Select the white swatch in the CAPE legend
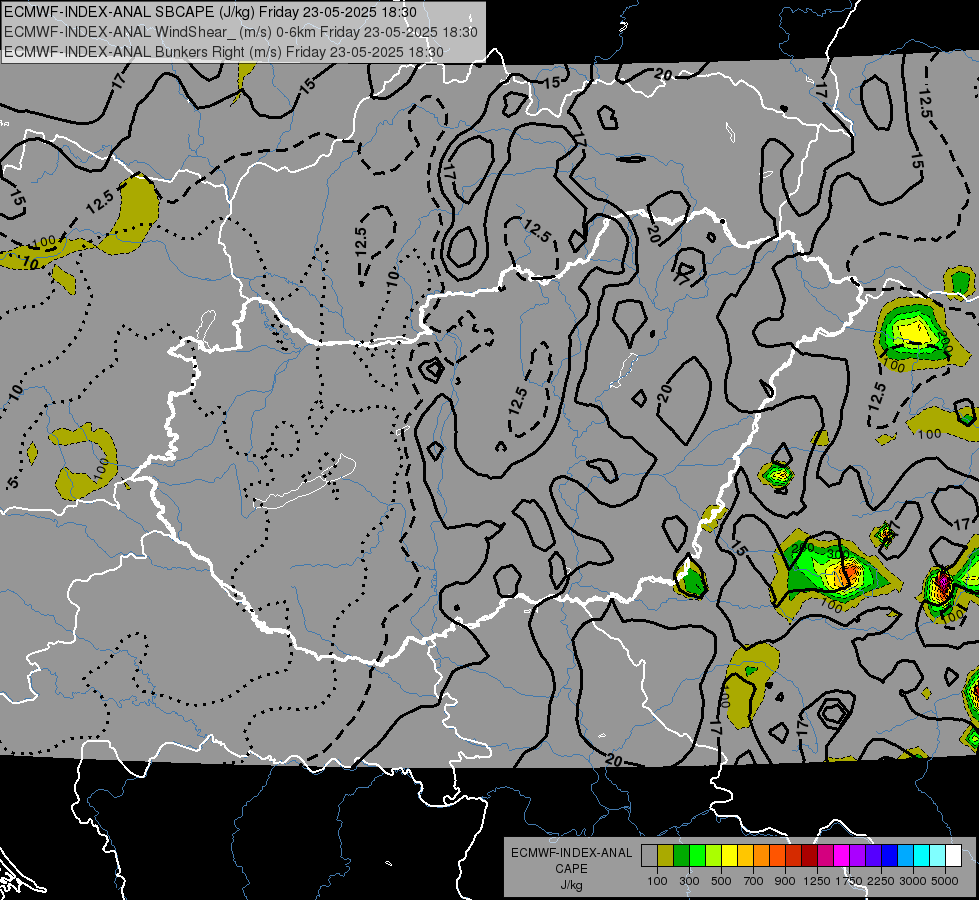The width and height of the screenshot is (979, 900). tap(954, 856)
